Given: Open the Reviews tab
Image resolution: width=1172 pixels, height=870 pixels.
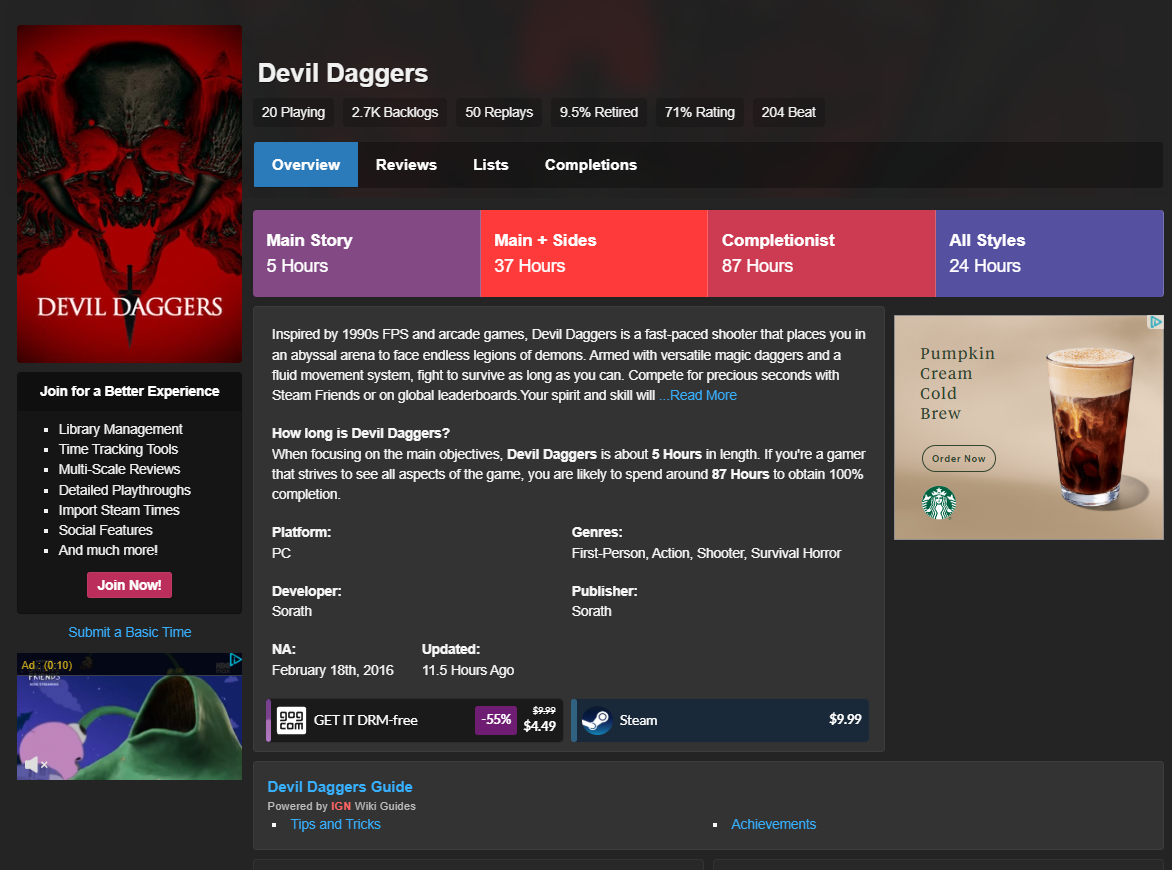Looking at the screenshot, I should coord(406,164).
